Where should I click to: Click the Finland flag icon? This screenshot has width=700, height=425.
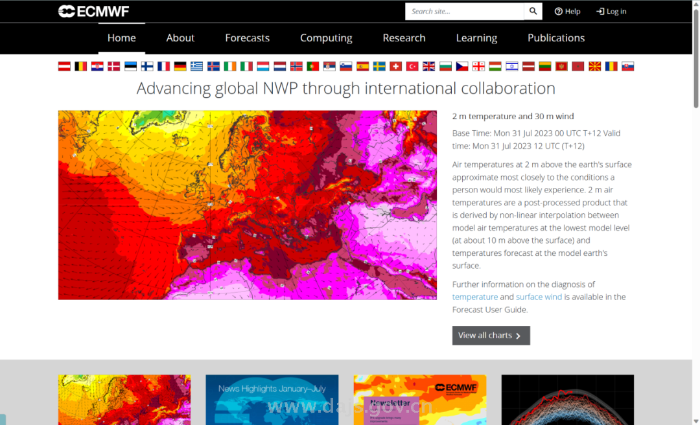(147, 67)
